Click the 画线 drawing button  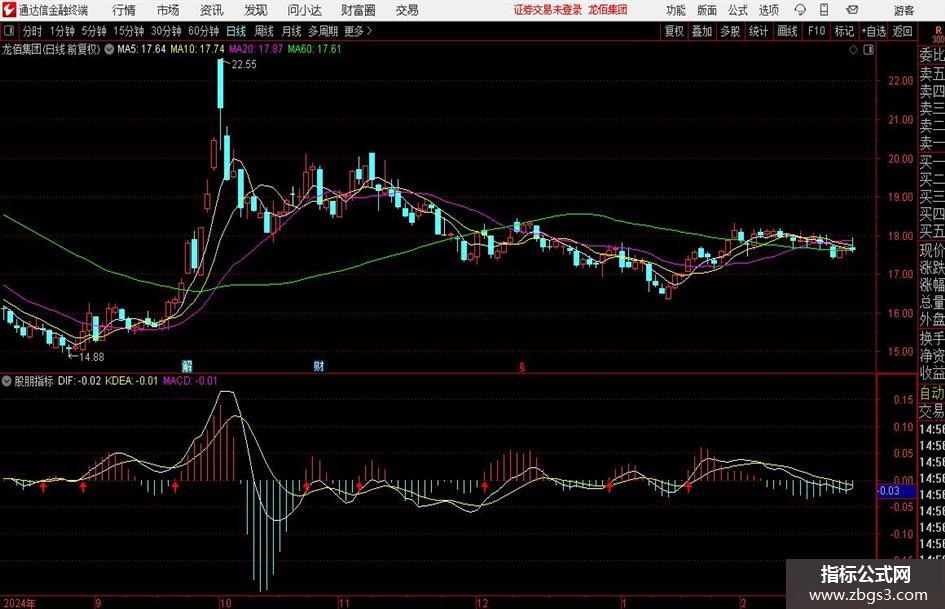pyautogui.click(x=787, y=31)
